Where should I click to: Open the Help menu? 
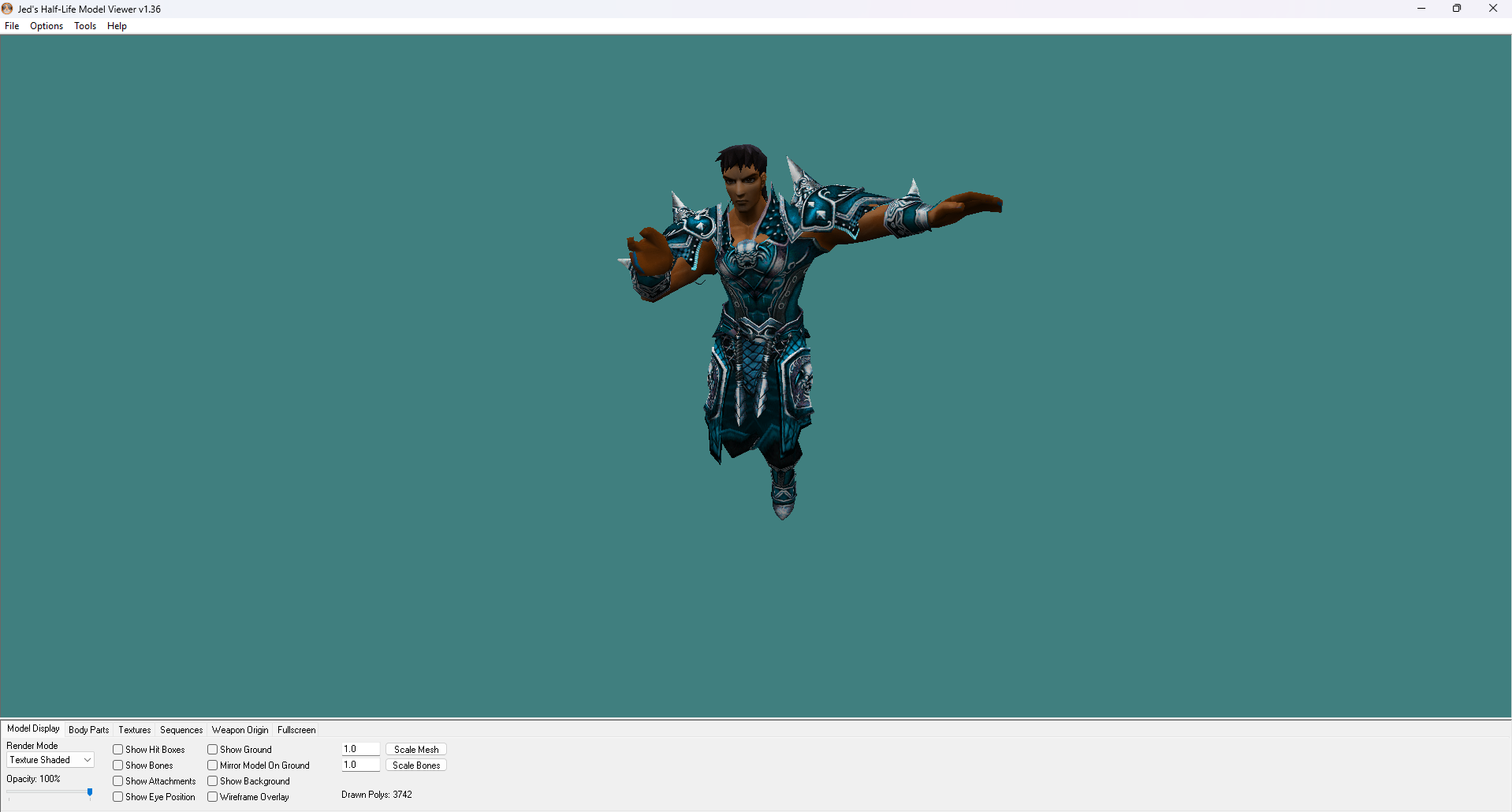pyautogui.click(x=117, y=26)
